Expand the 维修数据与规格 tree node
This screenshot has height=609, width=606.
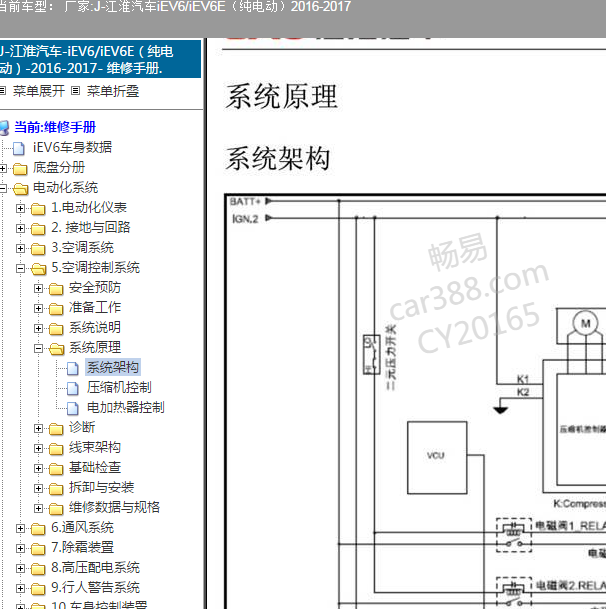pos(38,508)
